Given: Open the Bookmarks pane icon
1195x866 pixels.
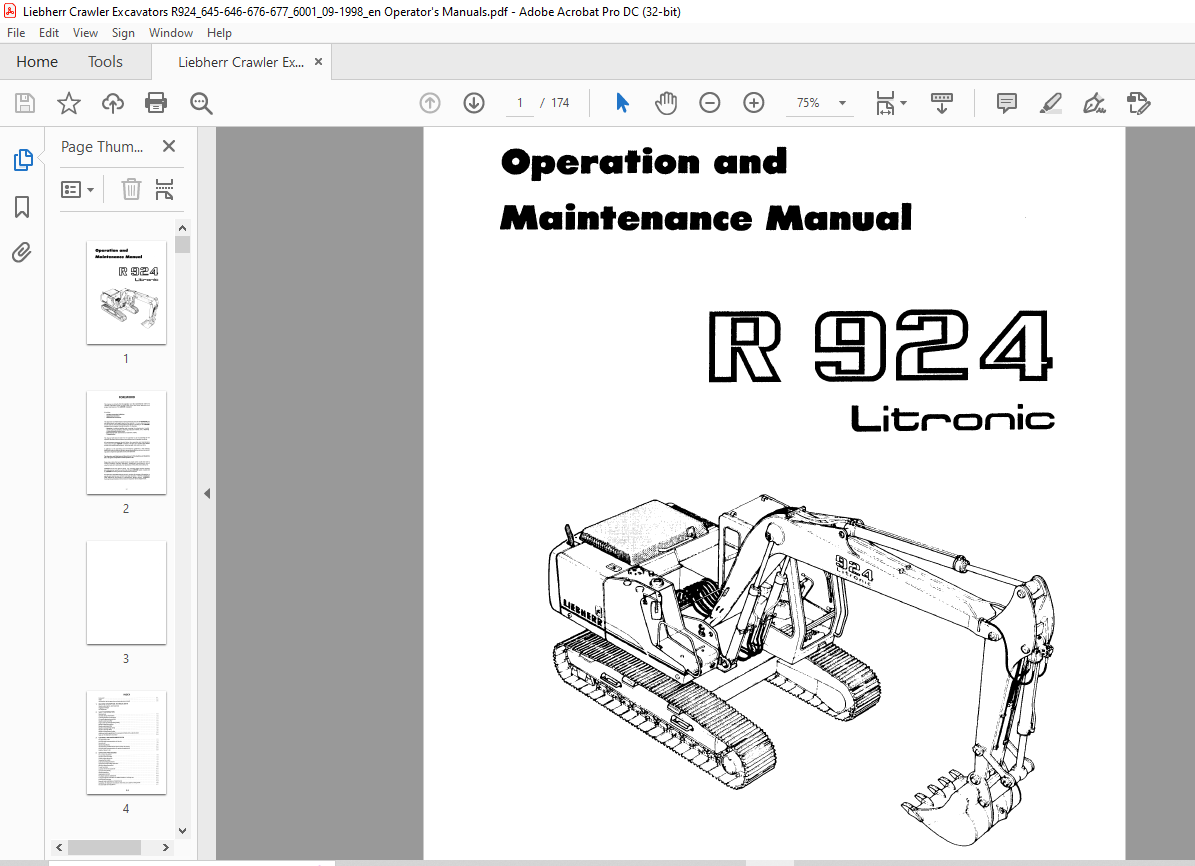Looking at the screenshot, I should point(22,207).
